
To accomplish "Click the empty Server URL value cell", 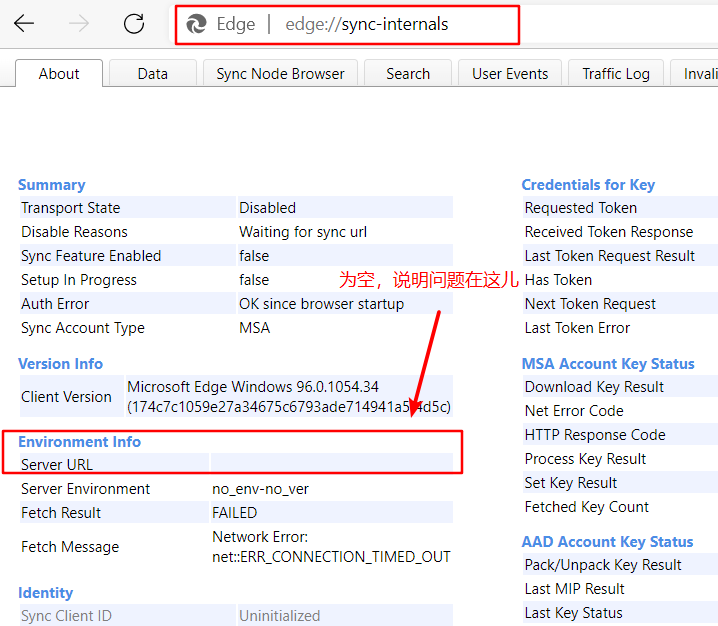I will coord(330,464).
